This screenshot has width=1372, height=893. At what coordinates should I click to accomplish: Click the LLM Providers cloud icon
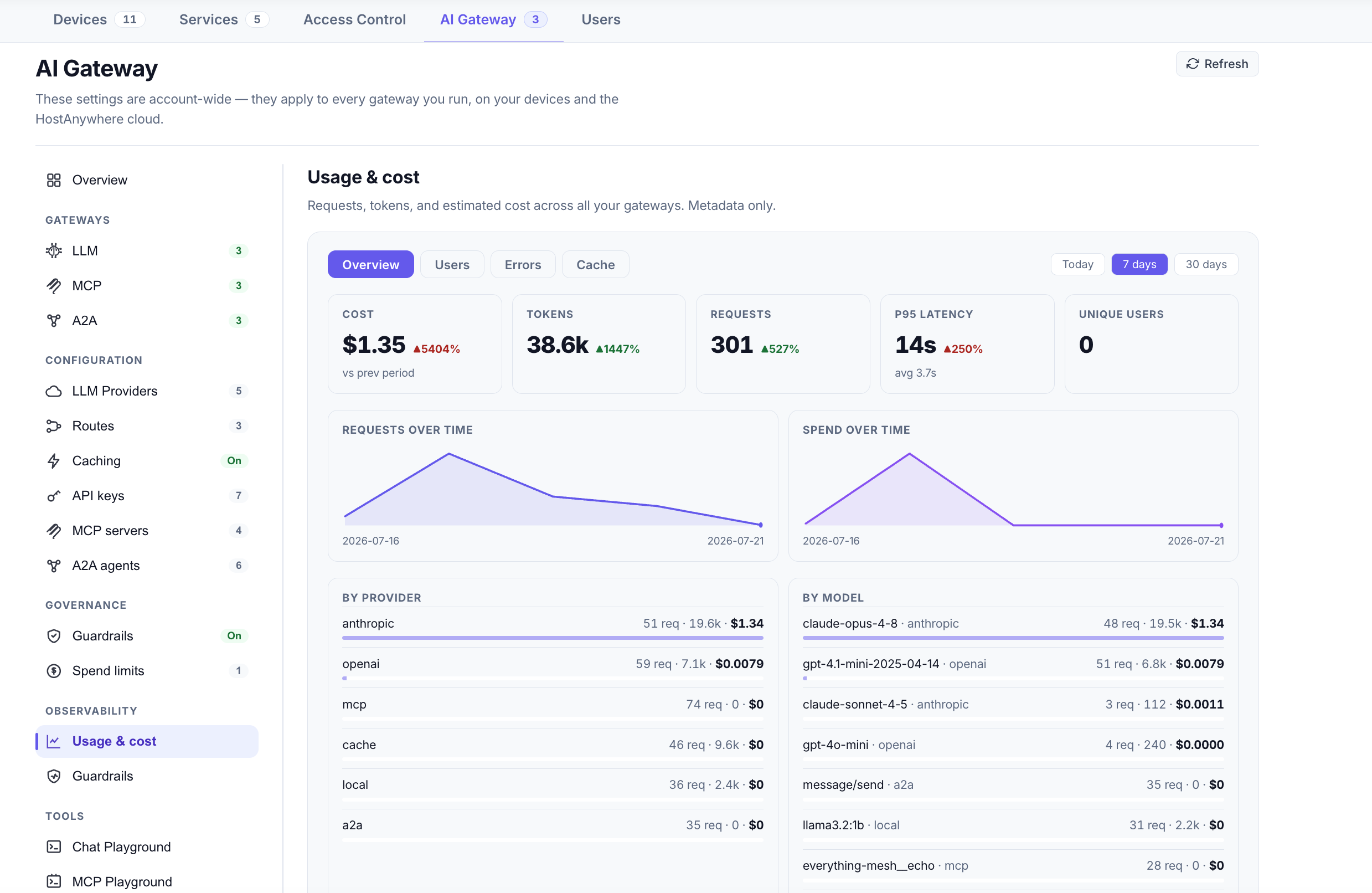point(54,391)
